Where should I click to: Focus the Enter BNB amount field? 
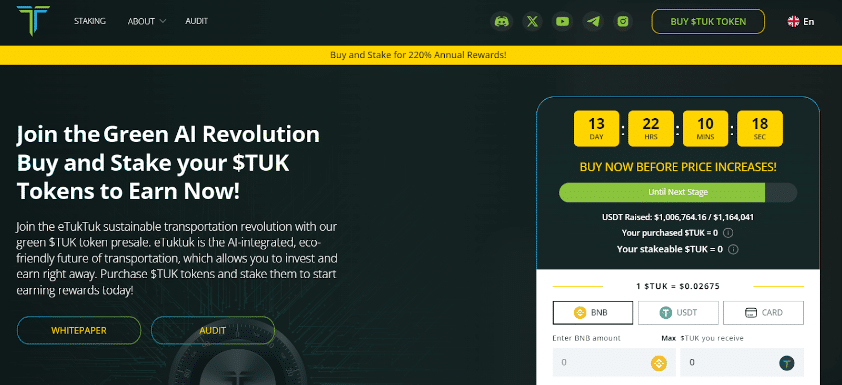[x=614, y=362]
